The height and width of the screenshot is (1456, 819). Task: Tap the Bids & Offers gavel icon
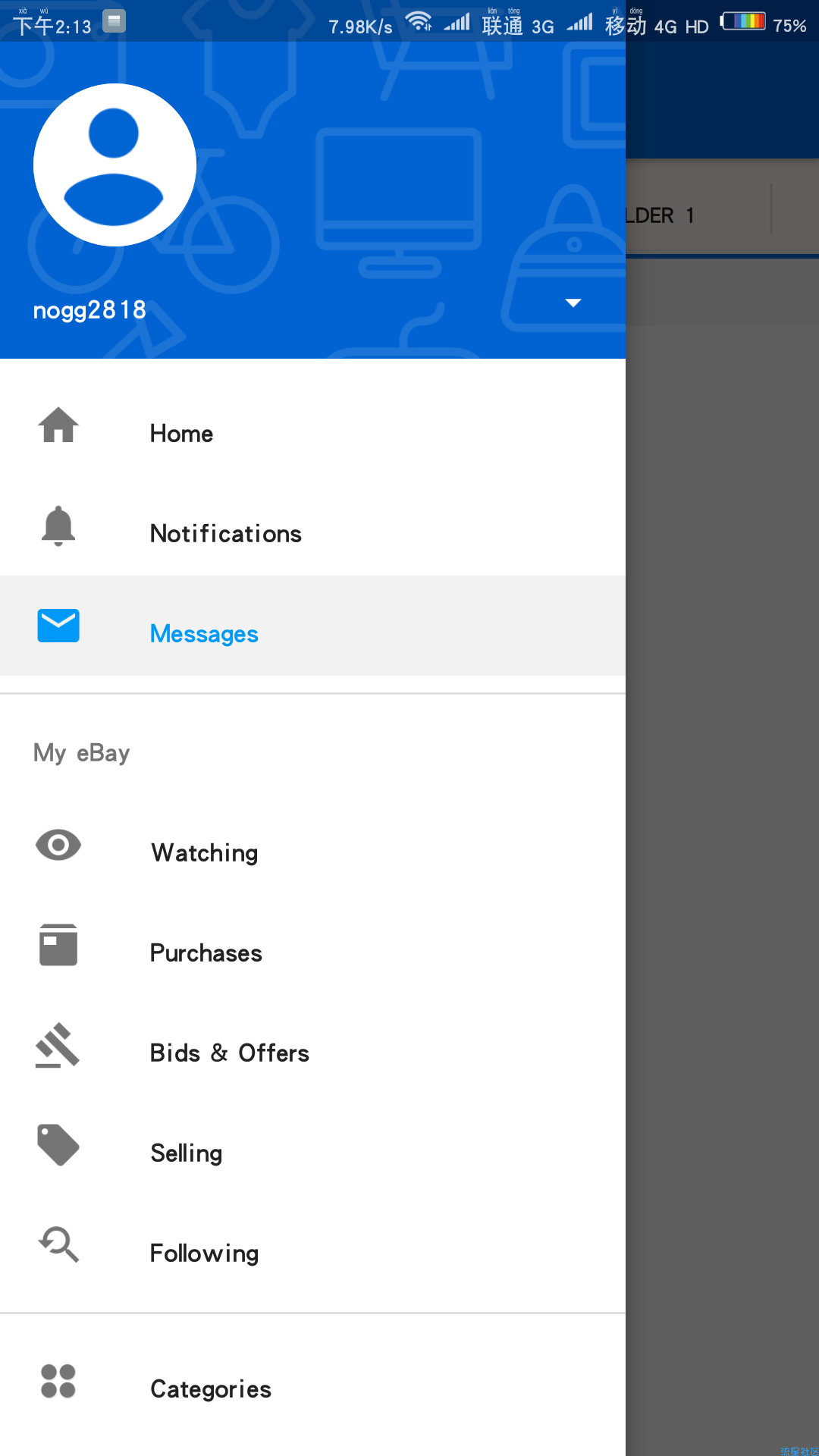coord(58,1046)
